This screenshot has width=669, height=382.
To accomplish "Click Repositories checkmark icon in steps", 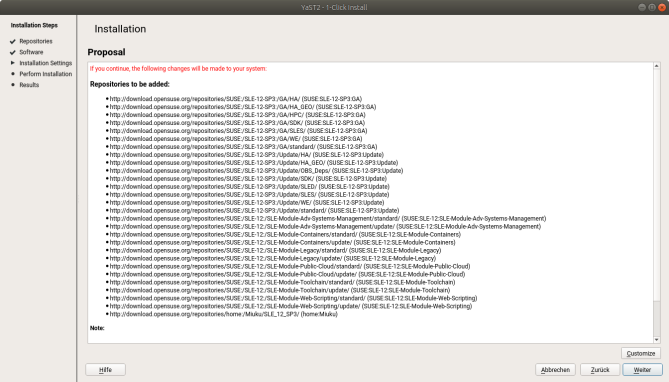I will [13, 41].
